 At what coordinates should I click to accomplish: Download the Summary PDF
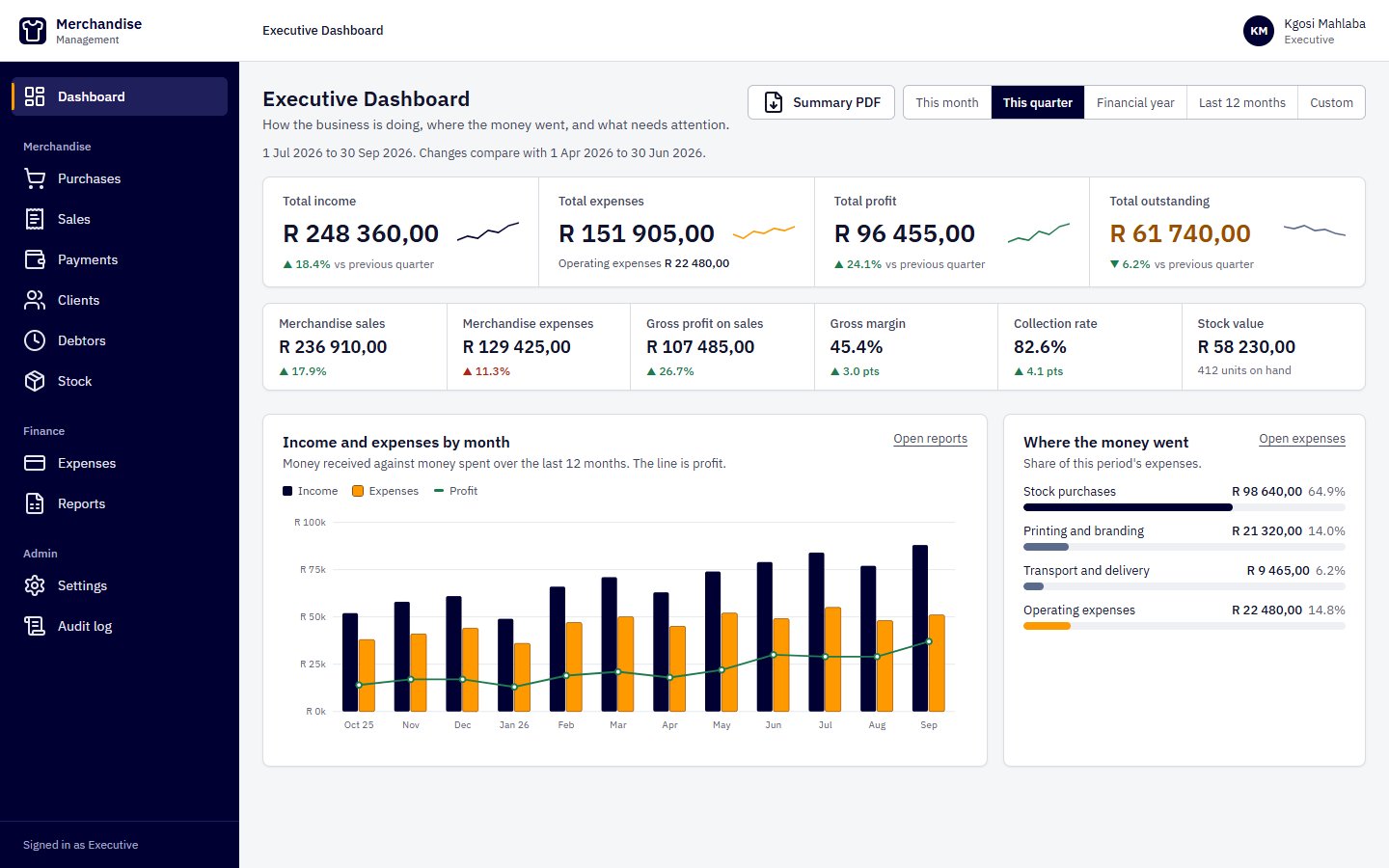coord(821,102)
